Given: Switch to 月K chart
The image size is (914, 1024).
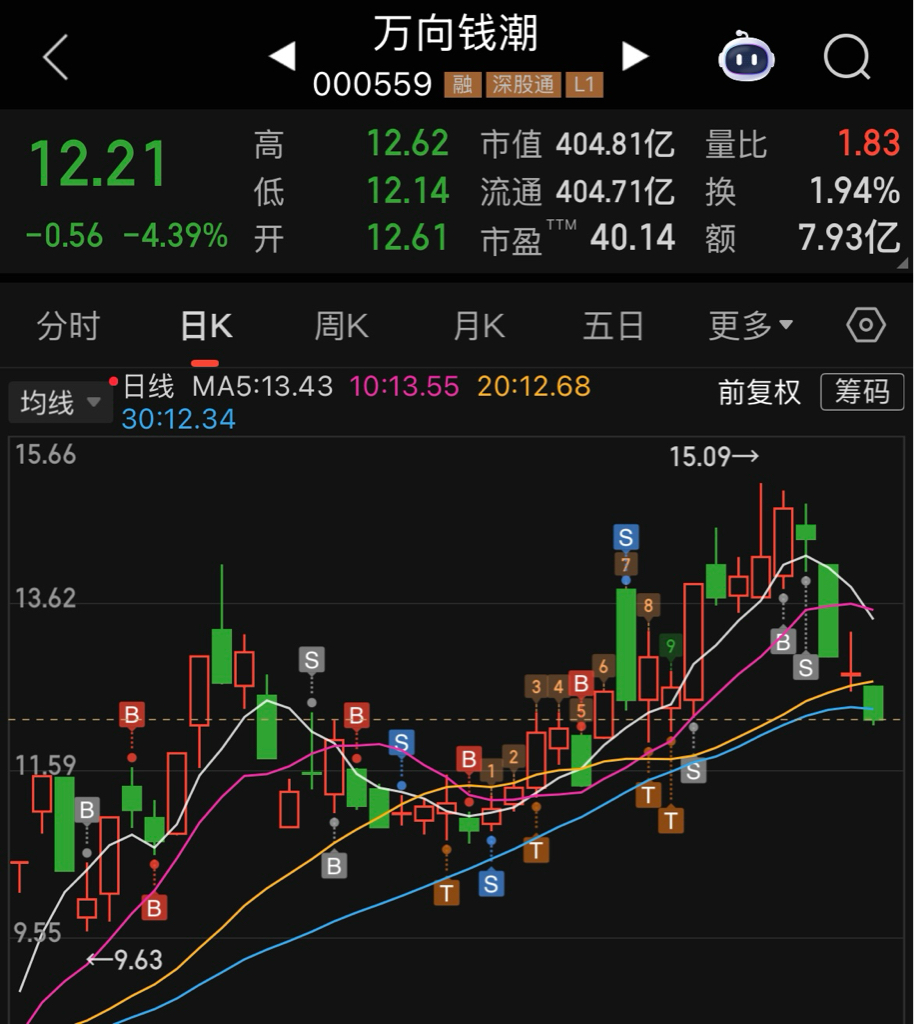Looking at the screenshot, I should [x=479, y=326].
